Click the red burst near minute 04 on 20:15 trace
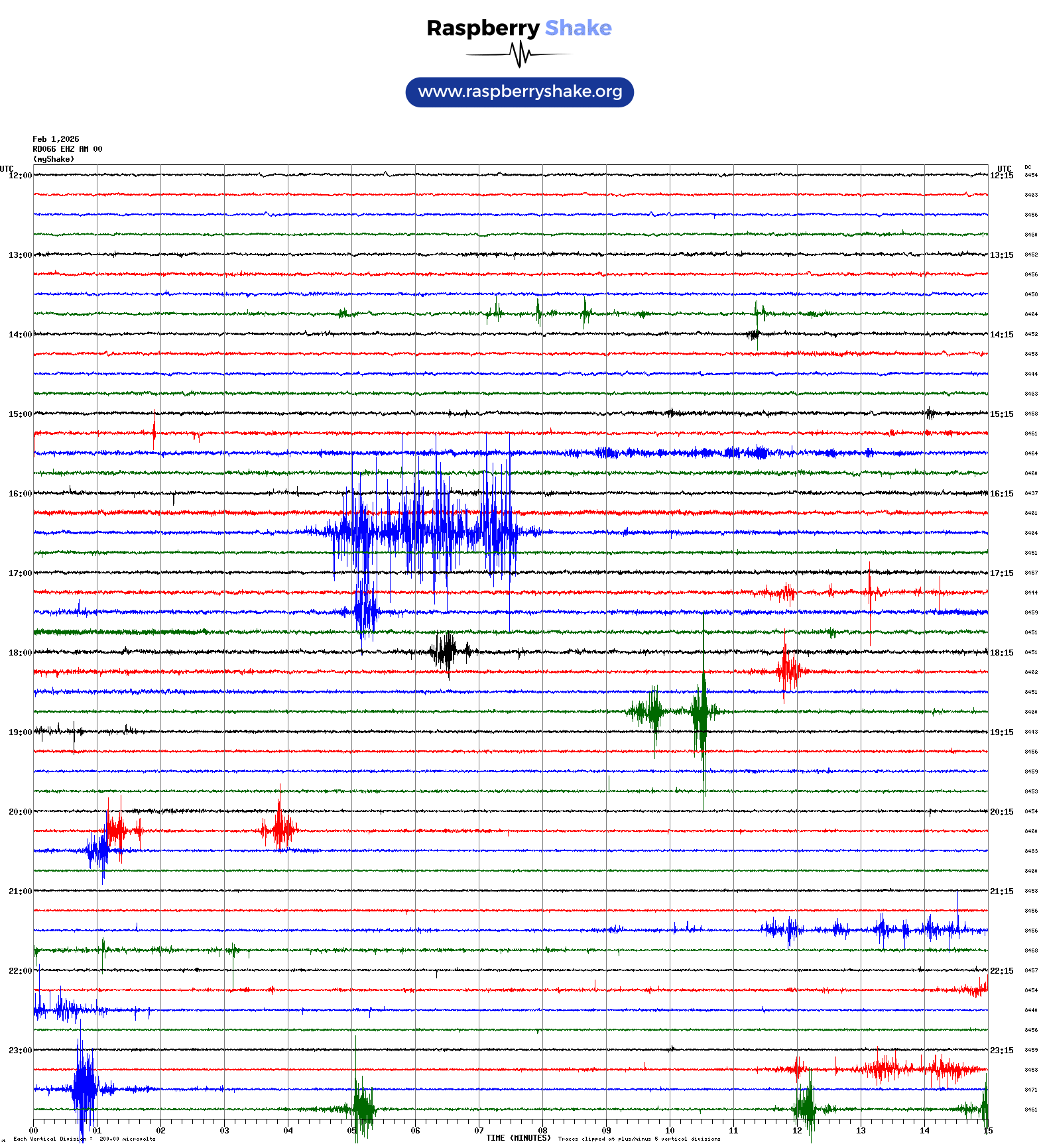1041x1148 pixels. click(x=280, y=828)
